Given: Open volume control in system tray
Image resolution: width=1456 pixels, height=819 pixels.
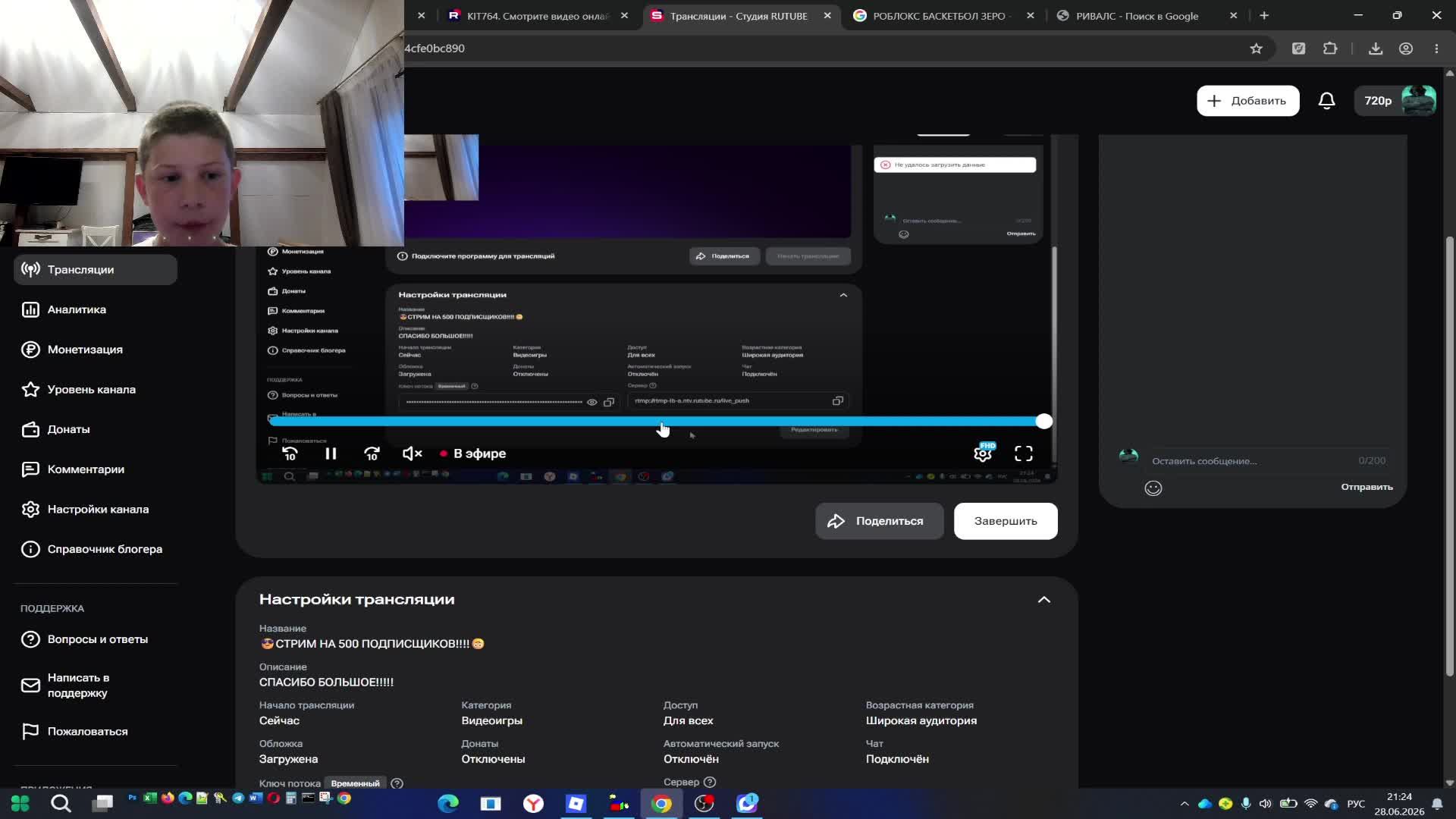Looking at the screenshot, I should [1266, 804].
